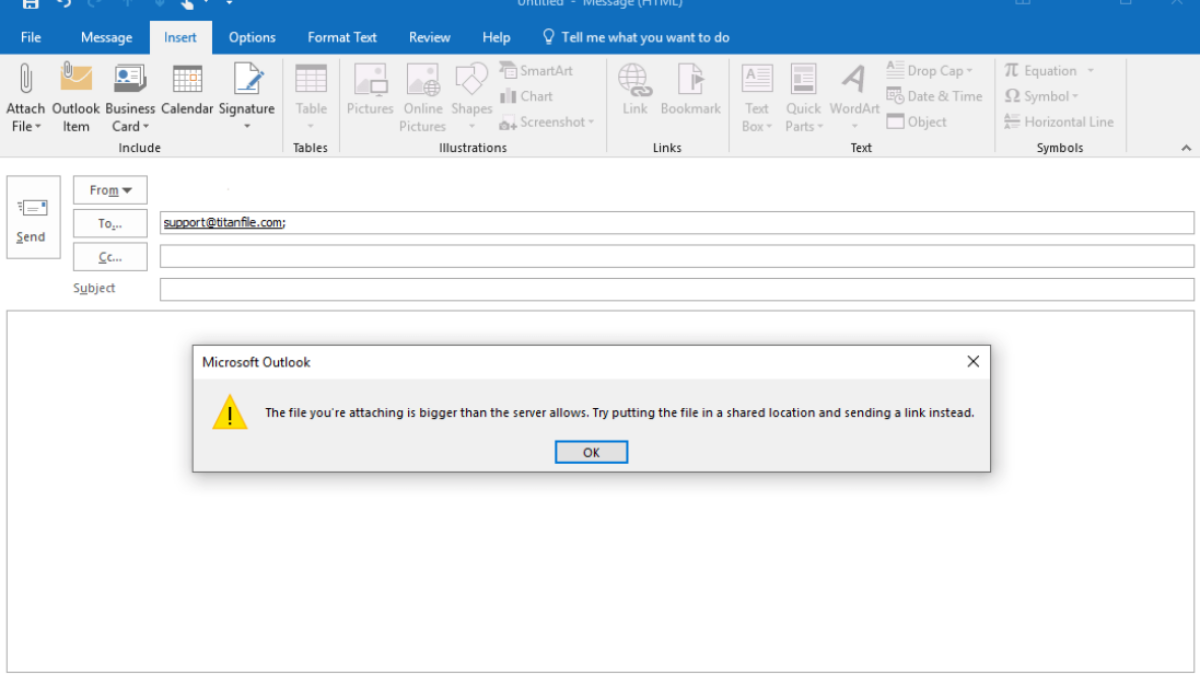Collapse the ribbon with the chevron
The image size is (1200, 675).
pyautogui.click(x=1186, y=148)
